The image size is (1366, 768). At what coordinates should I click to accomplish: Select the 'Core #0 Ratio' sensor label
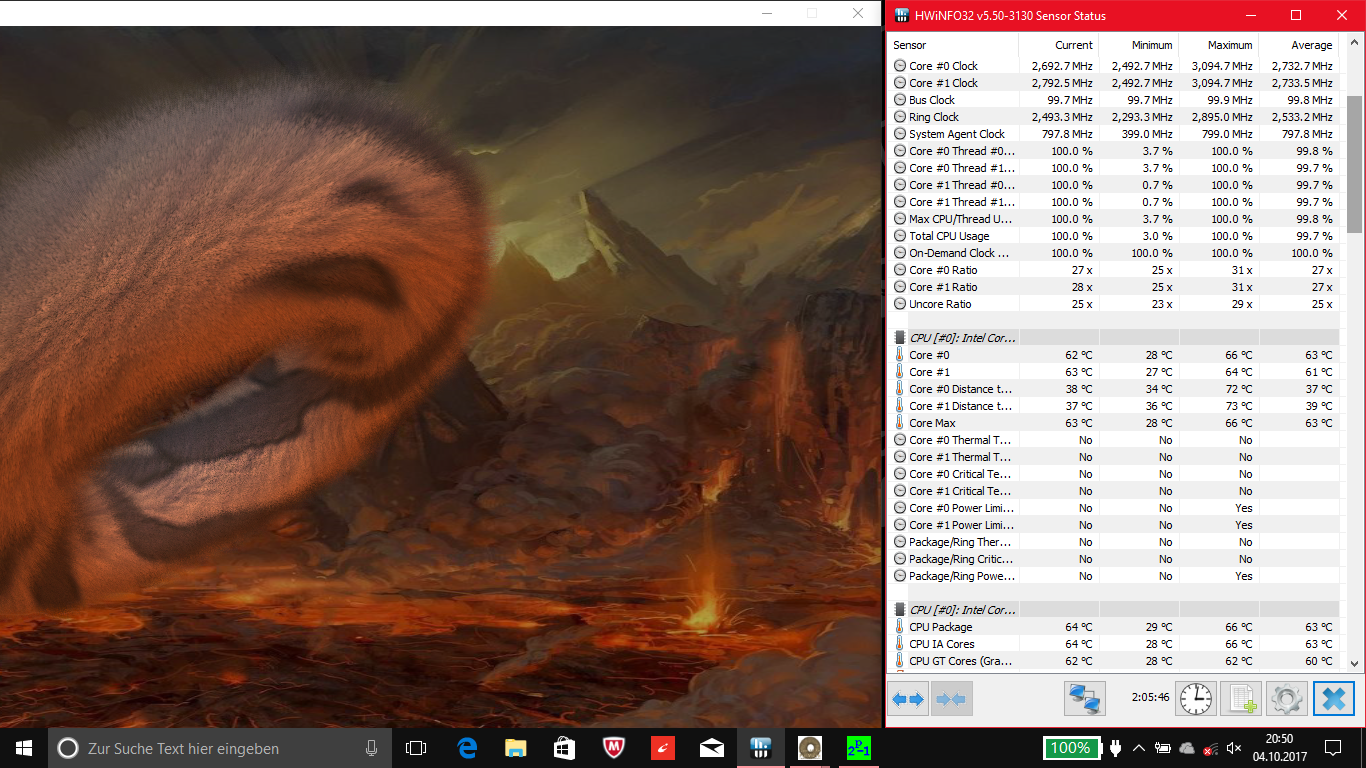pyautogui.click(x=943, y=270)
